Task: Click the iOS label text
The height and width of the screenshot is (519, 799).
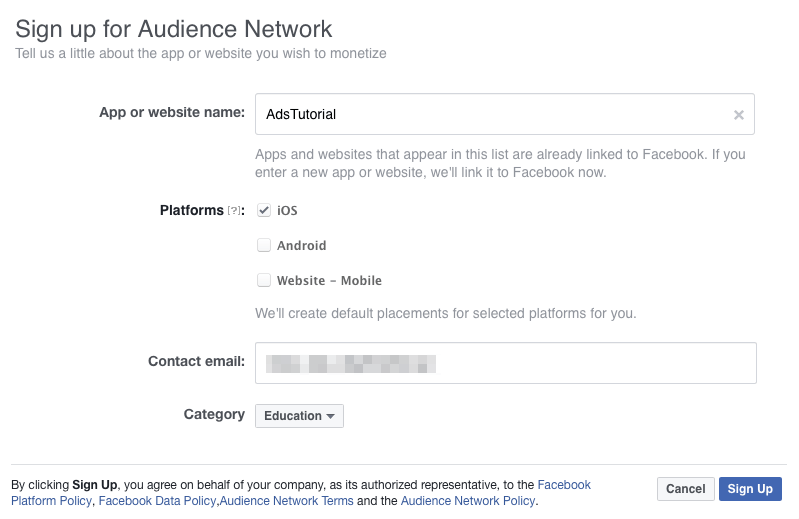Action: click(287, 211)
